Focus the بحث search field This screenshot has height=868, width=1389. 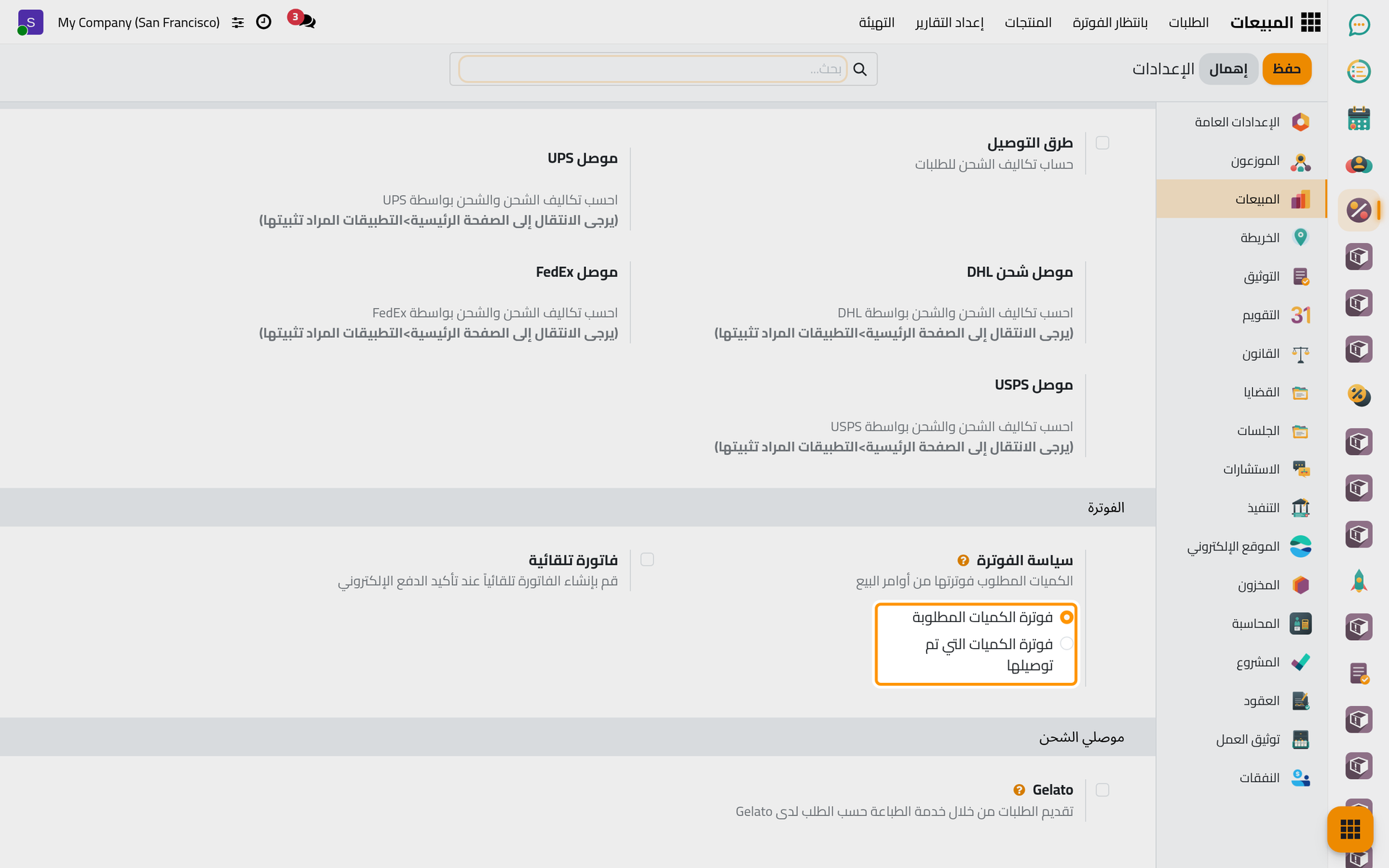coord(652,69)
